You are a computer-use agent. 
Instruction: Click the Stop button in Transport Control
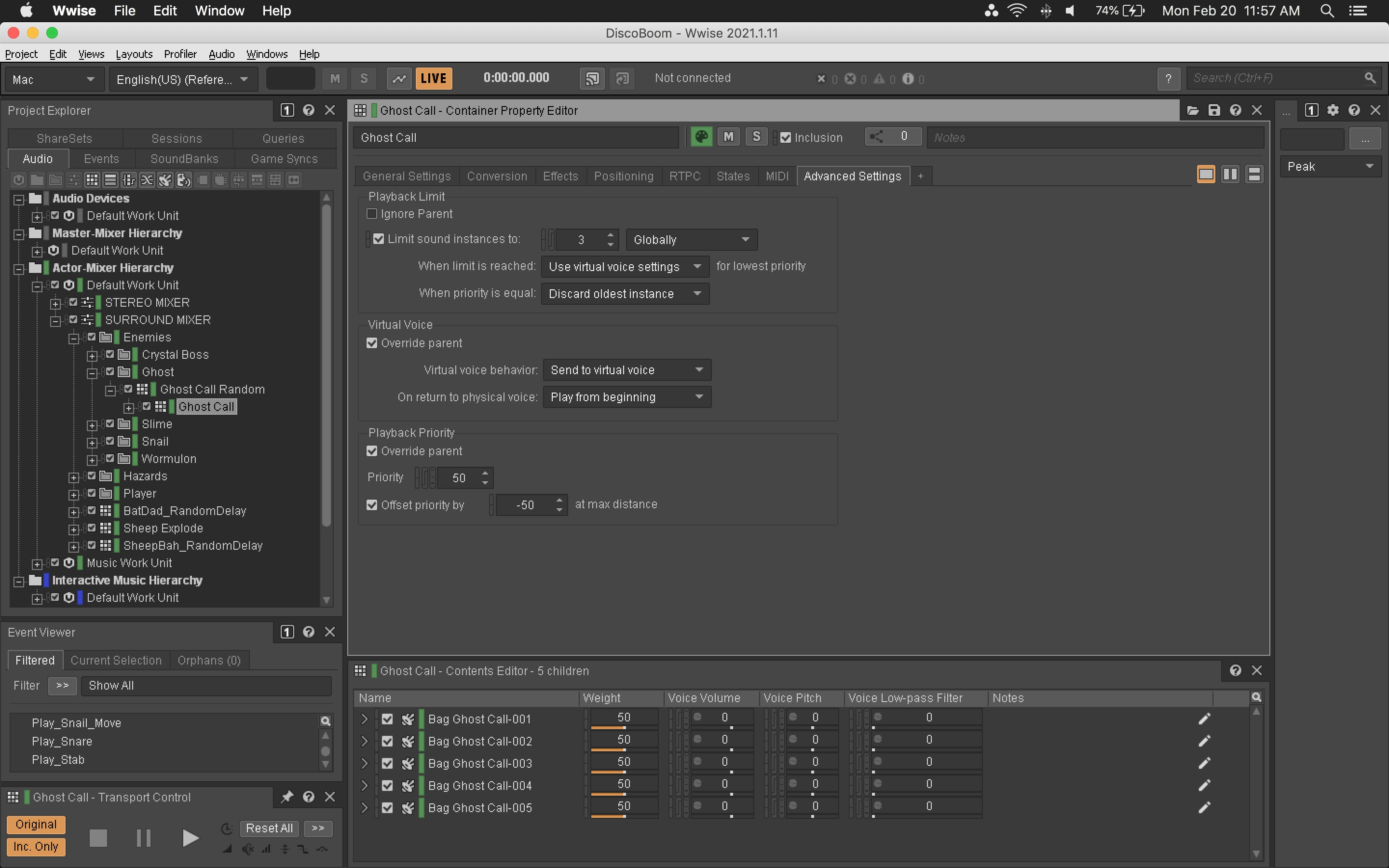(98, 838)
